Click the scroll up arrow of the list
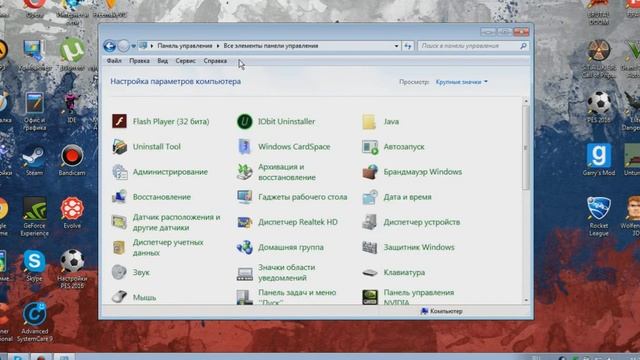 [x=526, y=101]
